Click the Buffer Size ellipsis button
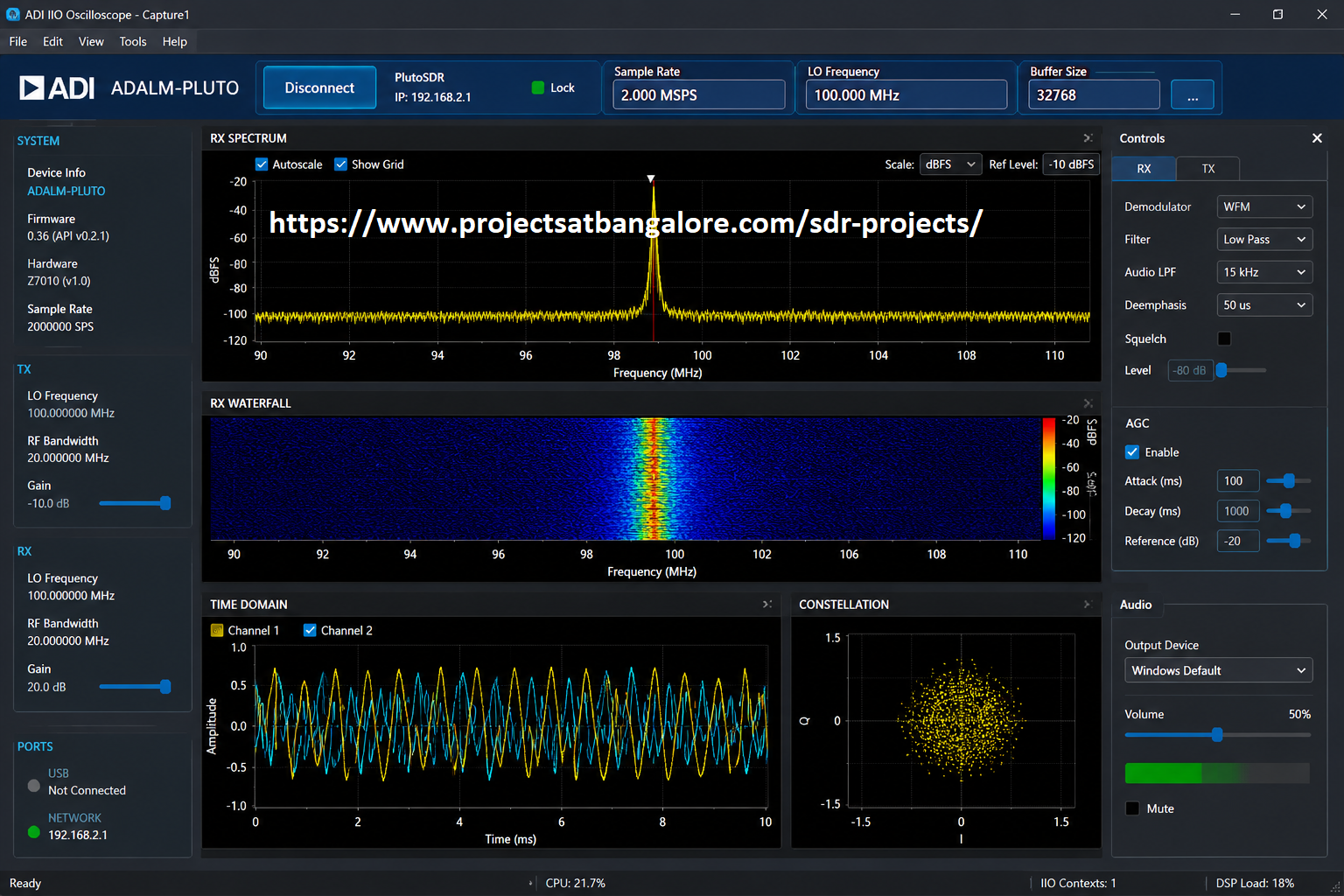 tap(1192, 95)
